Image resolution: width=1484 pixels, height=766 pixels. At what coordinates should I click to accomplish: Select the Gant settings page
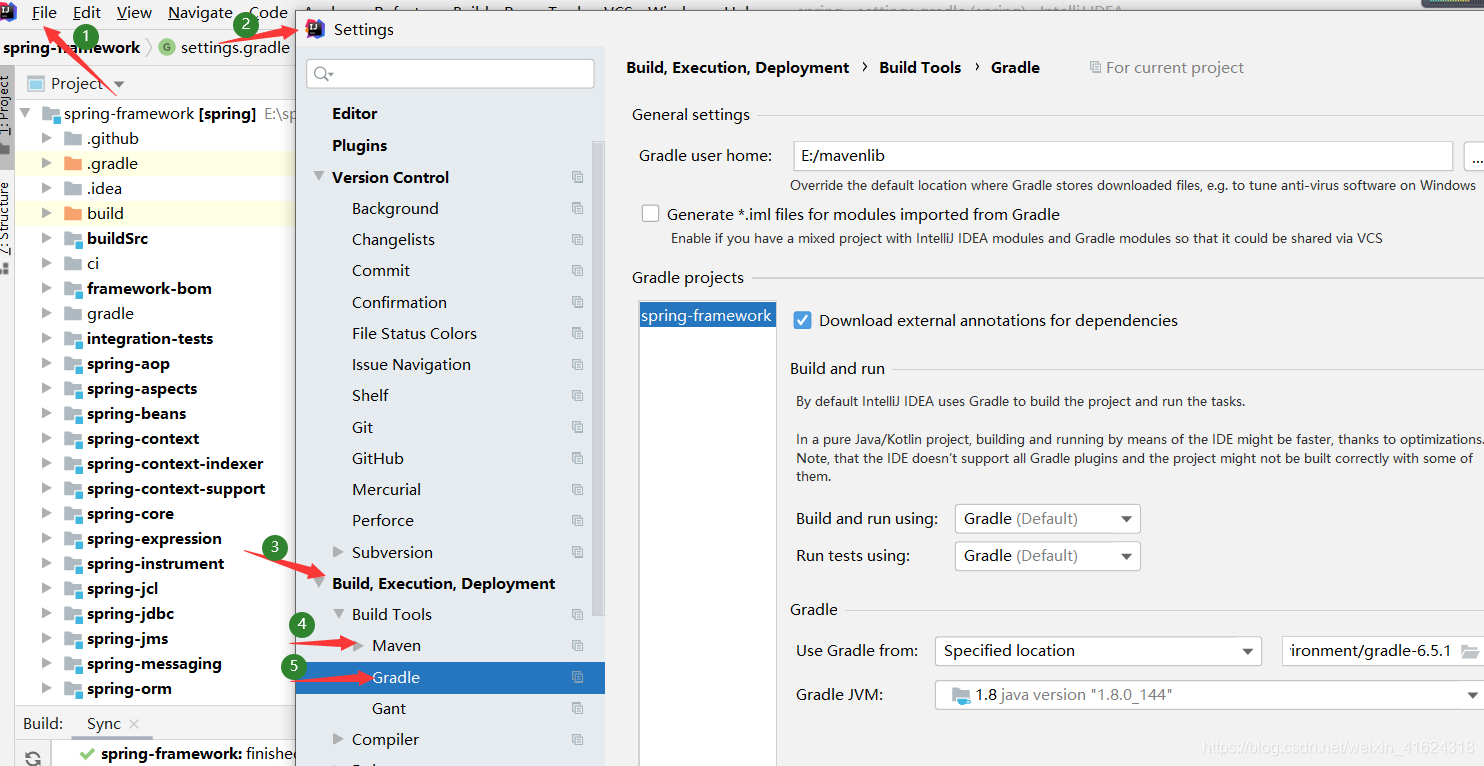coord(389,709)
